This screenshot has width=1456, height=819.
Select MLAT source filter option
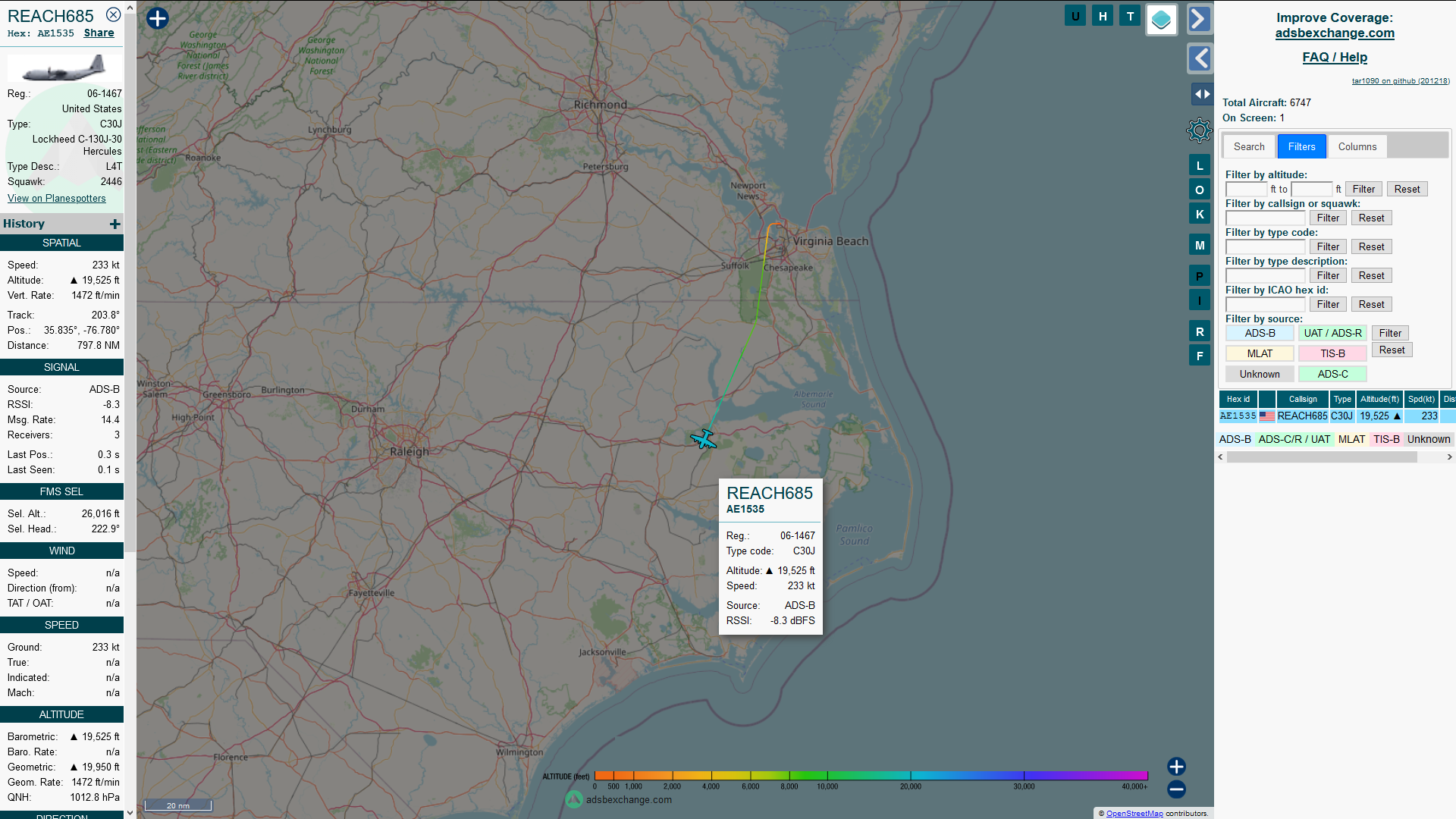pos(1260,354)
